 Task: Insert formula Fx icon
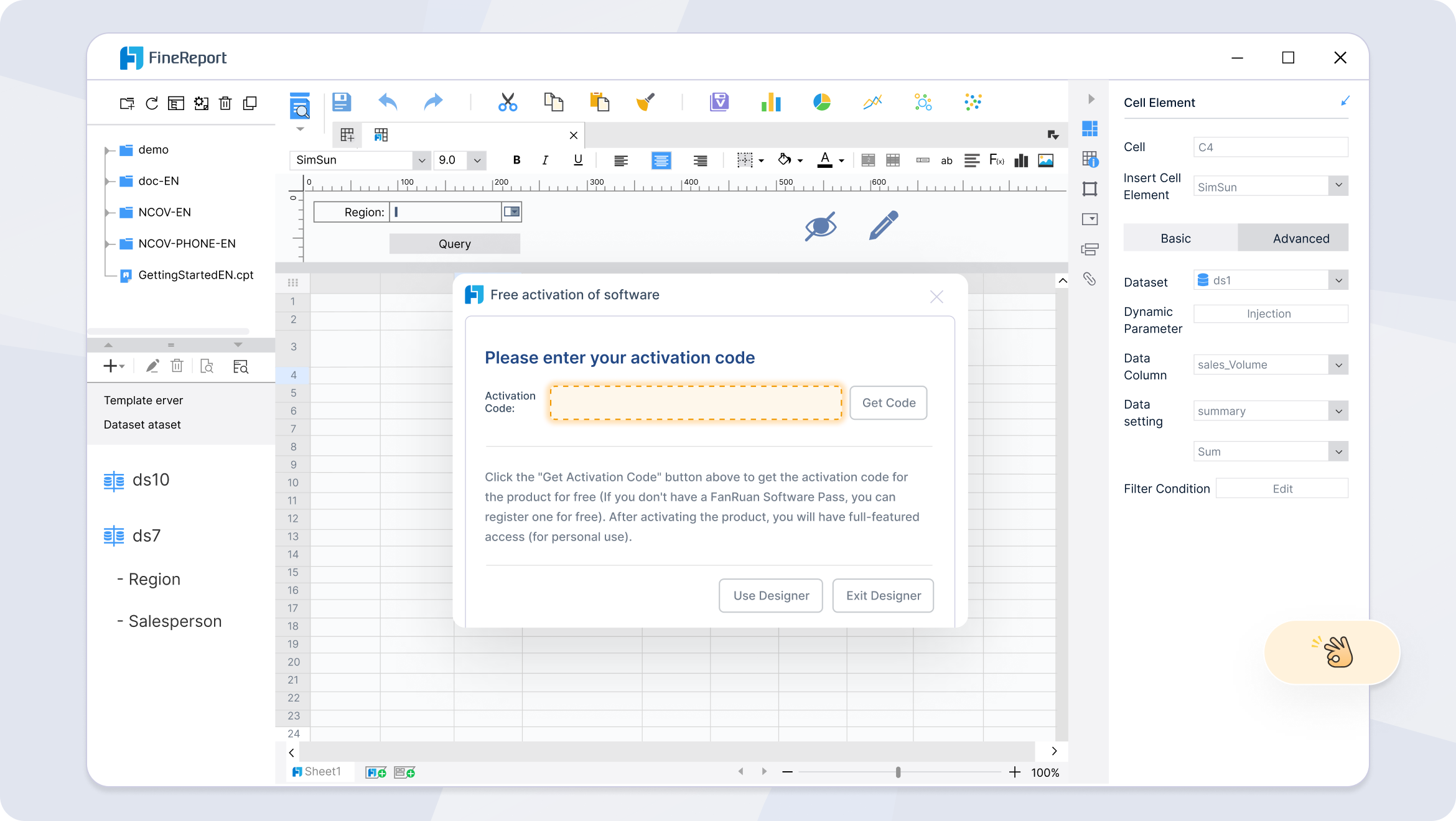(996, 160)
